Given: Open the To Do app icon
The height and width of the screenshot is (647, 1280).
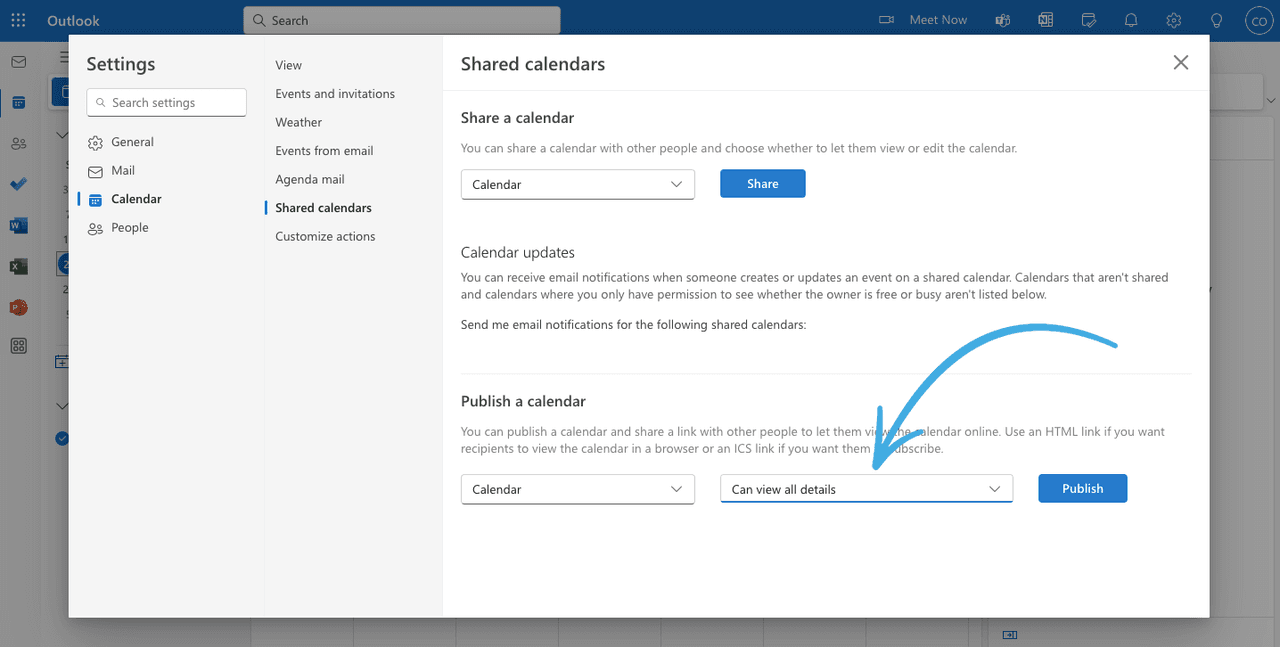Looking at the screenshot, I should tap(18, 184).
